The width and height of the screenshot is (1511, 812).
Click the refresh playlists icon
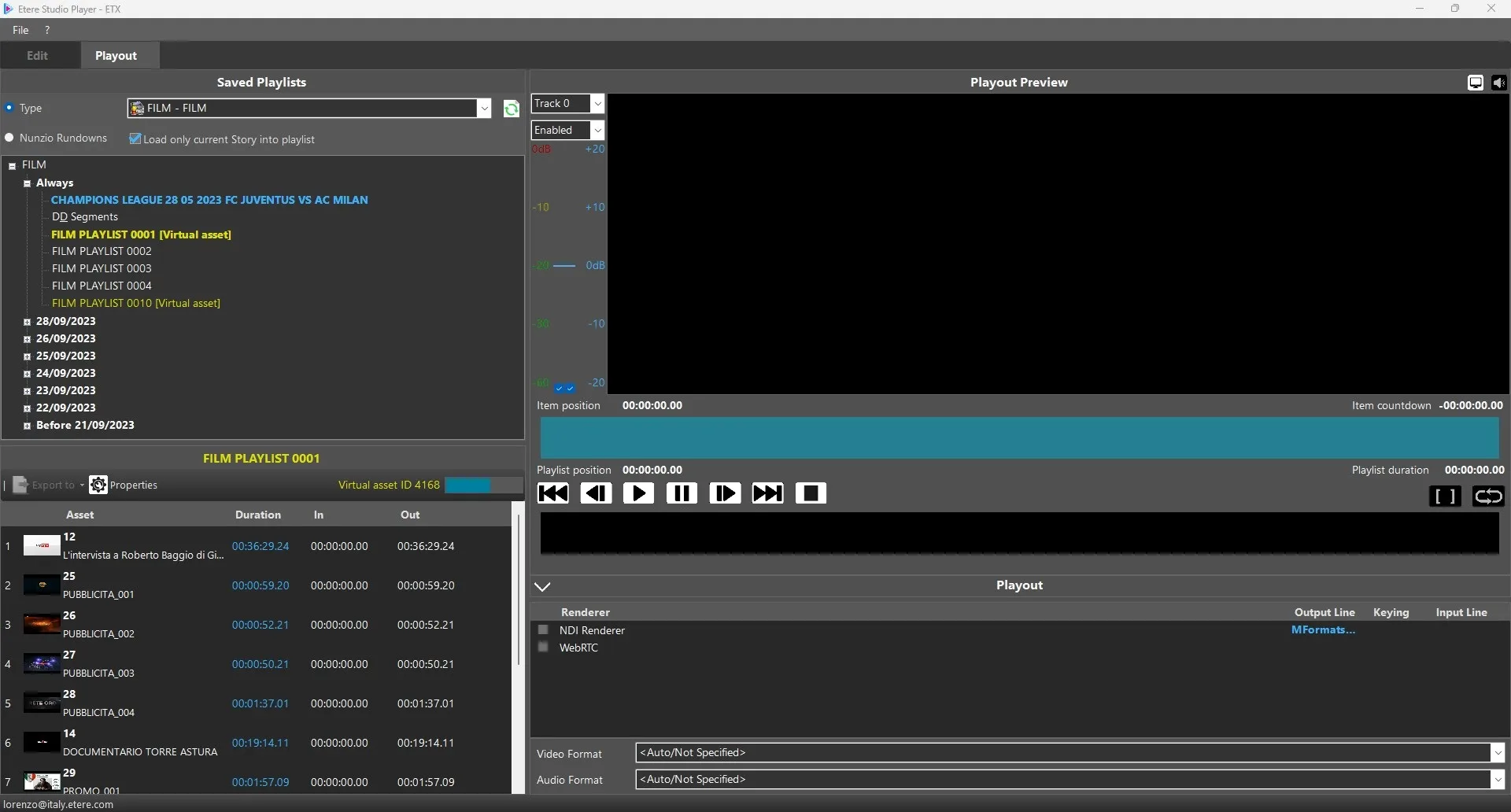pos(511,109)
